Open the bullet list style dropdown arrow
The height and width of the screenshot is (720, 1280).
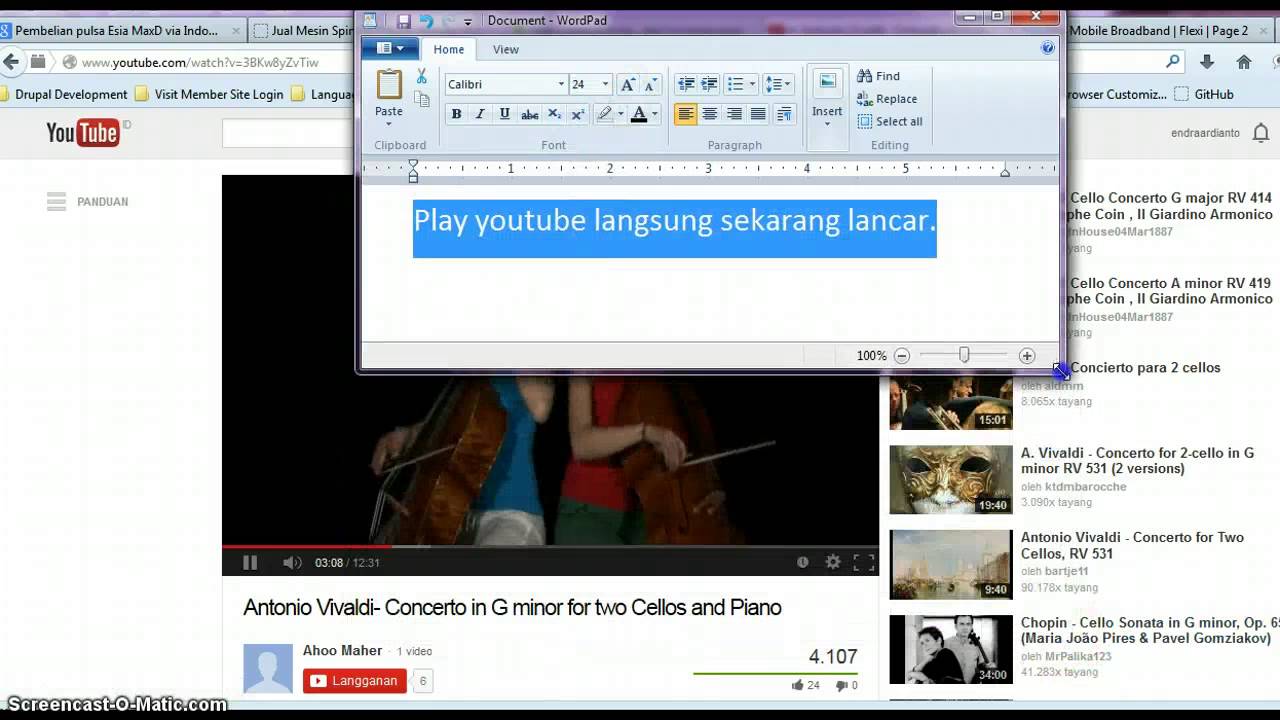tap(752, 85)
